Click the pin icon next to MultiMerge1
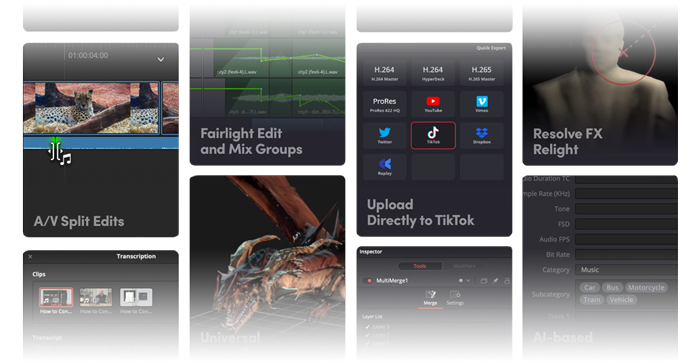 tap(495, 280)
